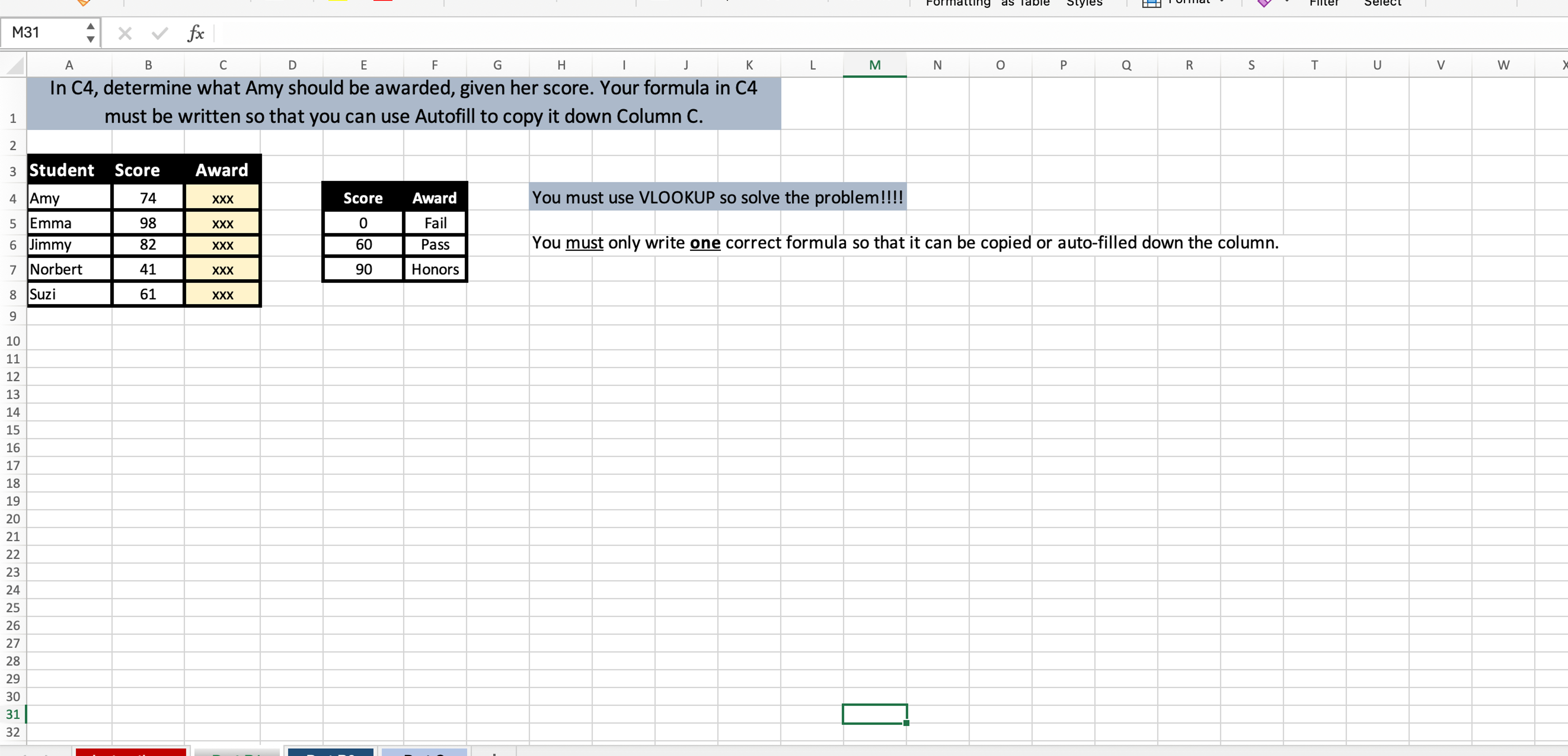Viewport: 1568px width, 756px height.
Task: Switch to the light blue sheet tab
Action: (x=424, y=752)
